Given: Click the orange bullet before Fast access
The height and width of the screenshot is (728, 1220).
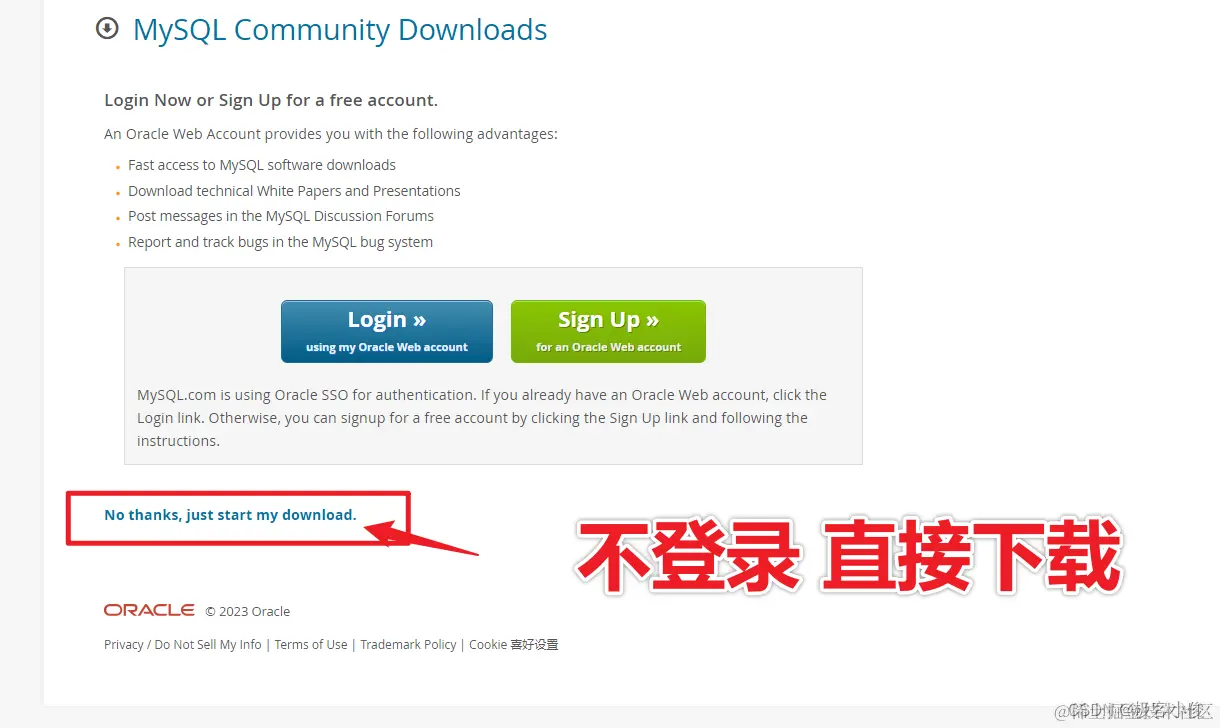Looking at the screenshot, I should point(118,168).
